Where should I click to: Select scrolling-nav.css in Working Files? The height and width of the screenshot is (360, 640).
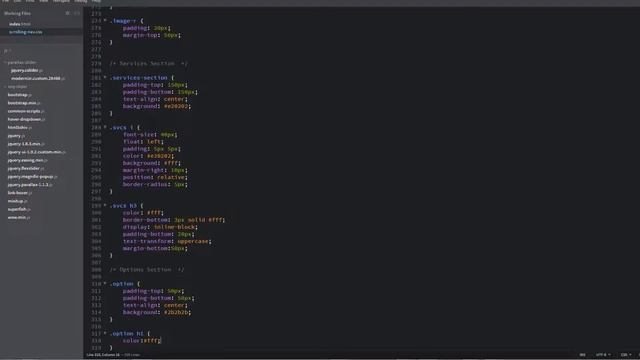tap(25, 32)
